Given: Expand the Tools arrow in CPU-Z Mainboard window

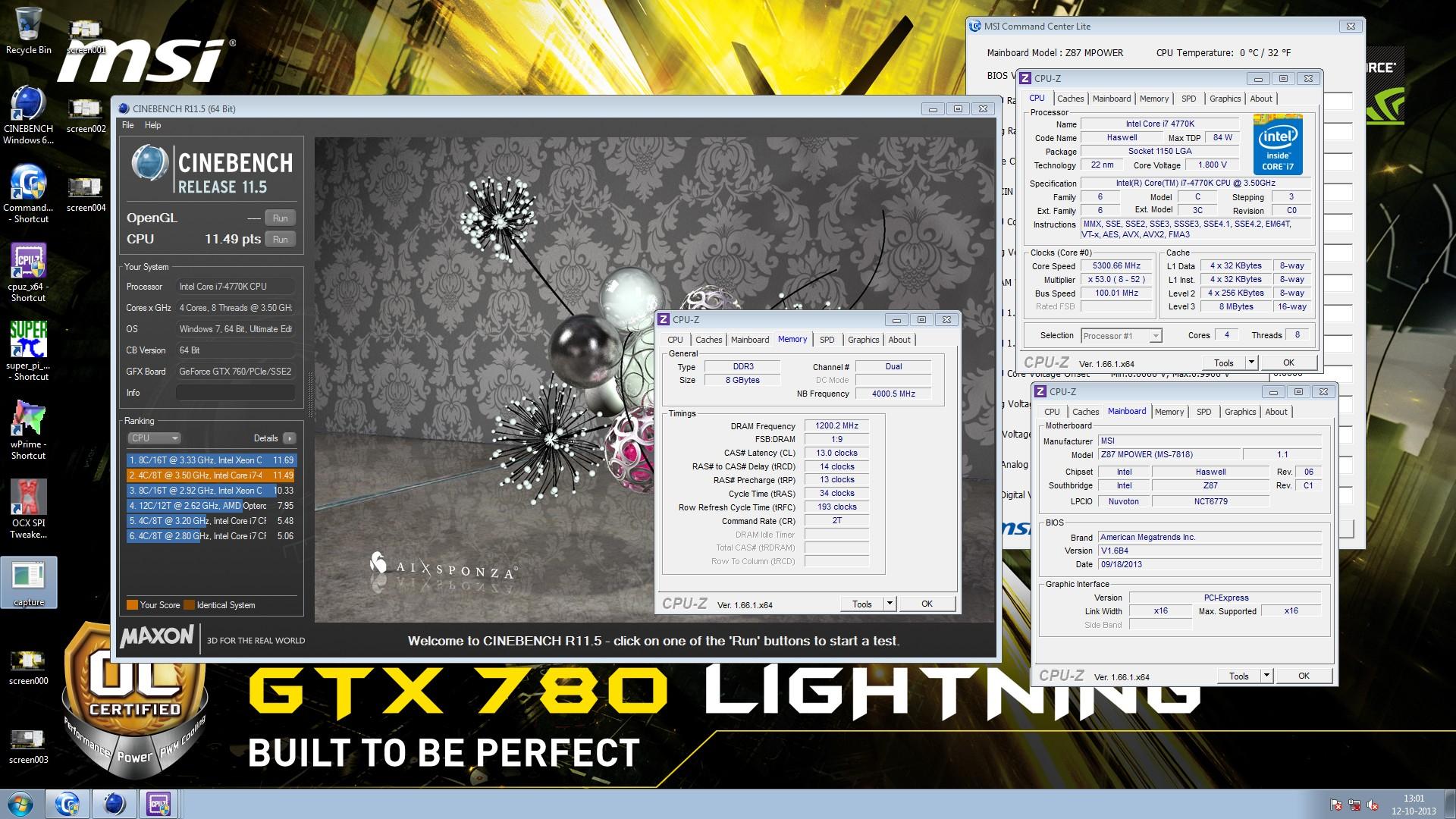Looking at the screenshot, I should click(x=1266, y=676).
